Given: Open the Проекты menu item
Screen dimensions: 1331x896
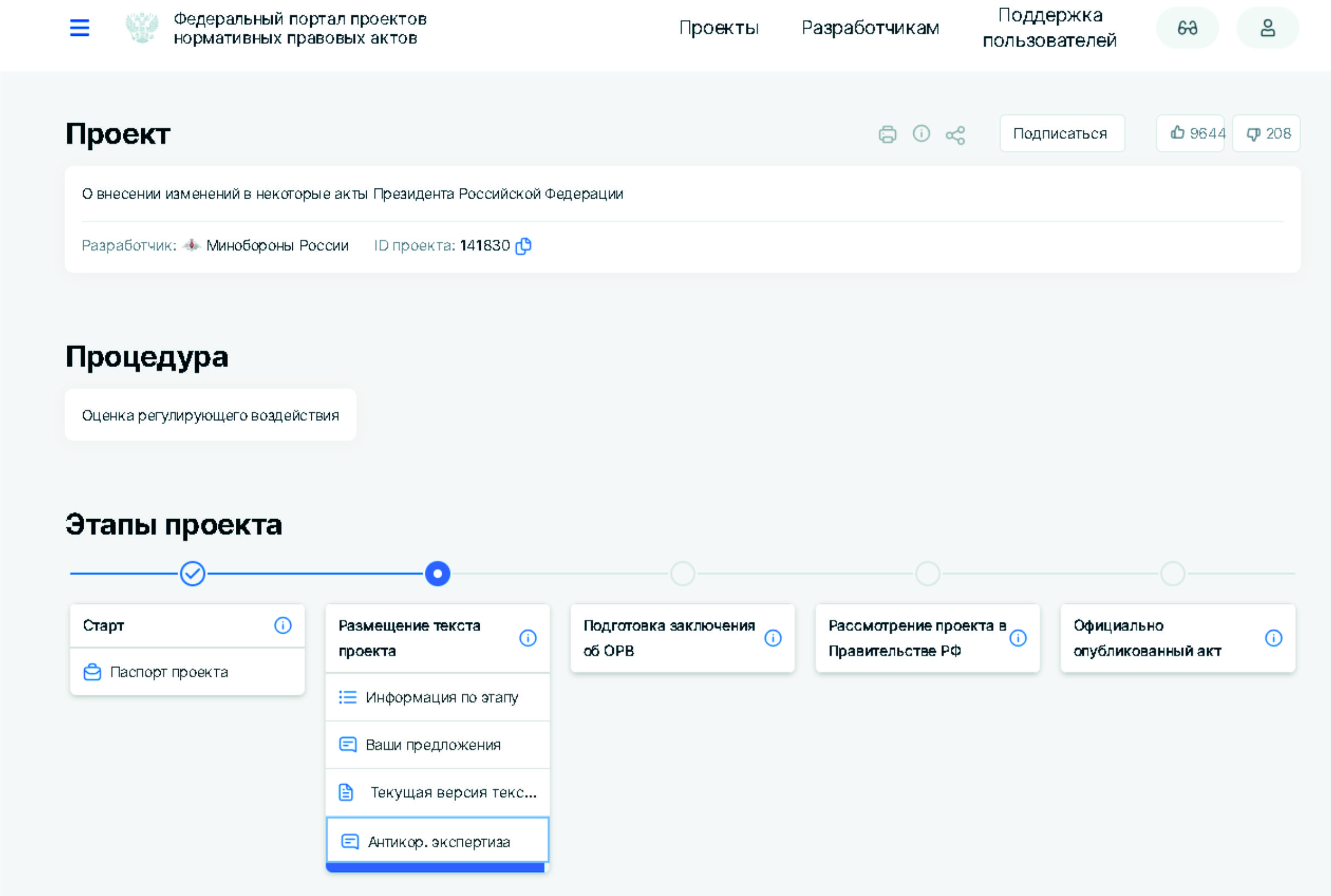Looking at the screenshot, I should (719, 28).
